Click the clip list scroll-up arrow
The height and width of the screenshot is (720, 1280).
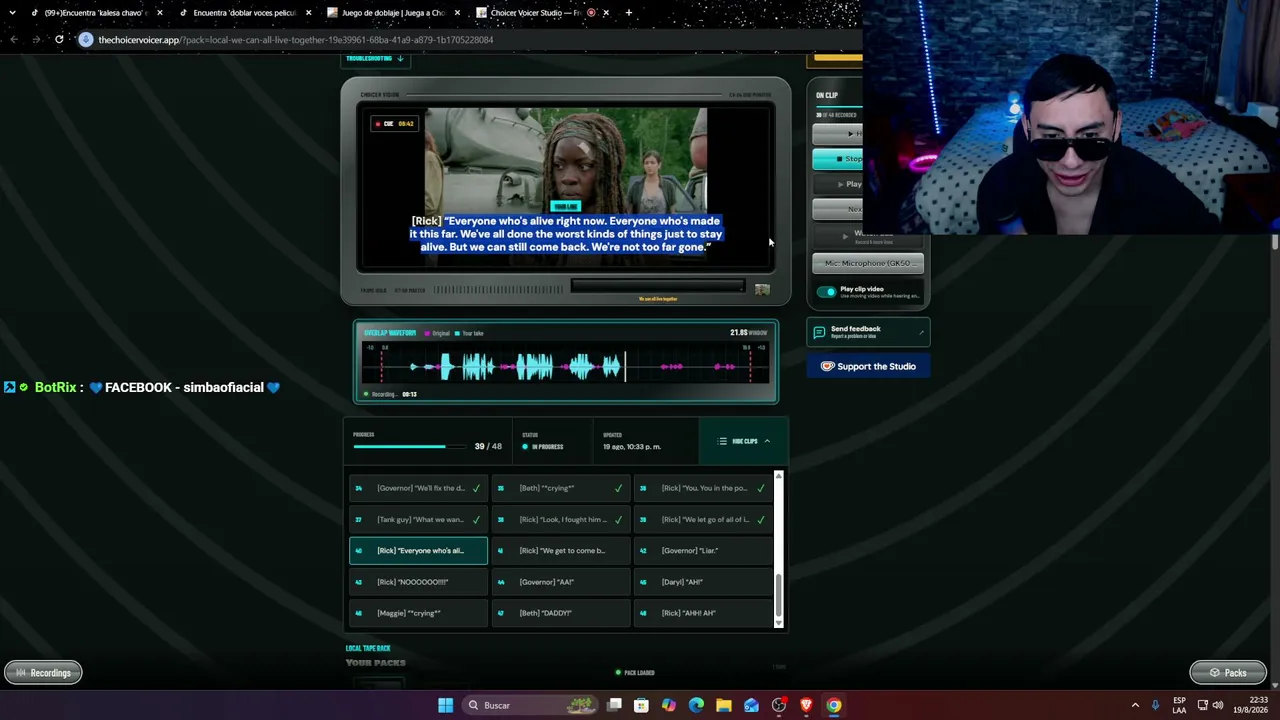(x=779, y=477)
